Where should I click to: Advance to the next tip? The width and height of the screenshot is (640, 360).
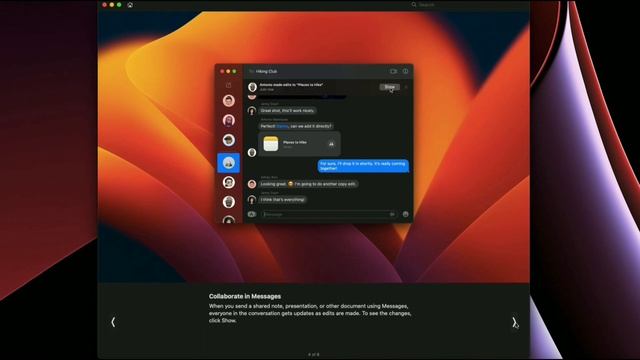(514, 322)
